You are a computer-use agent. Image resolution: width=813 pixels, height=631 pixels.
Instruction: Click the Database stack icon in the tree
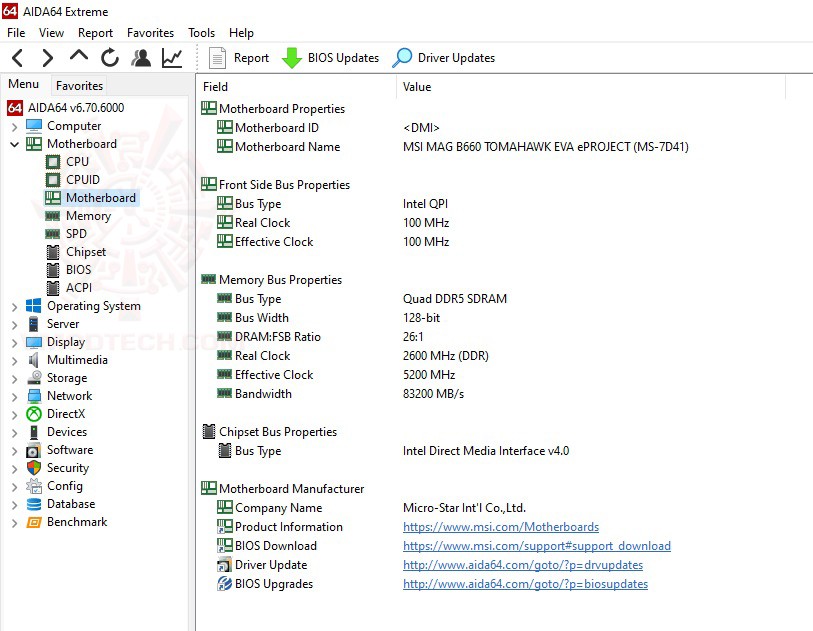[x=34, y=504]
